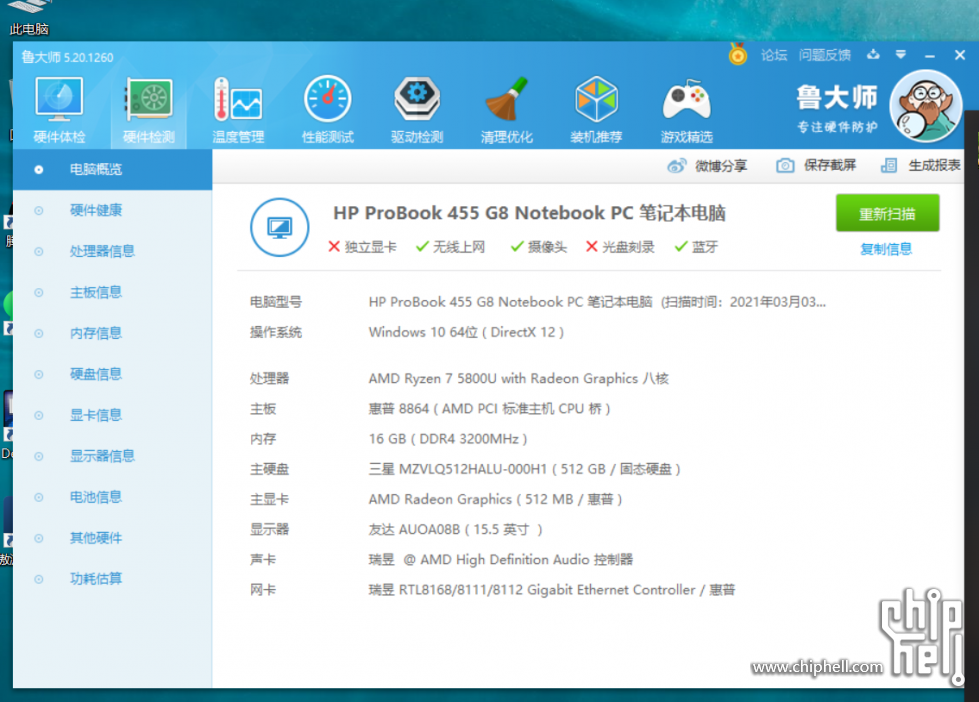The width and height of the screenshot is (979, 702).
Task: Click AMD Radeon Graphics 512 MB value
Action: [495, 500]
